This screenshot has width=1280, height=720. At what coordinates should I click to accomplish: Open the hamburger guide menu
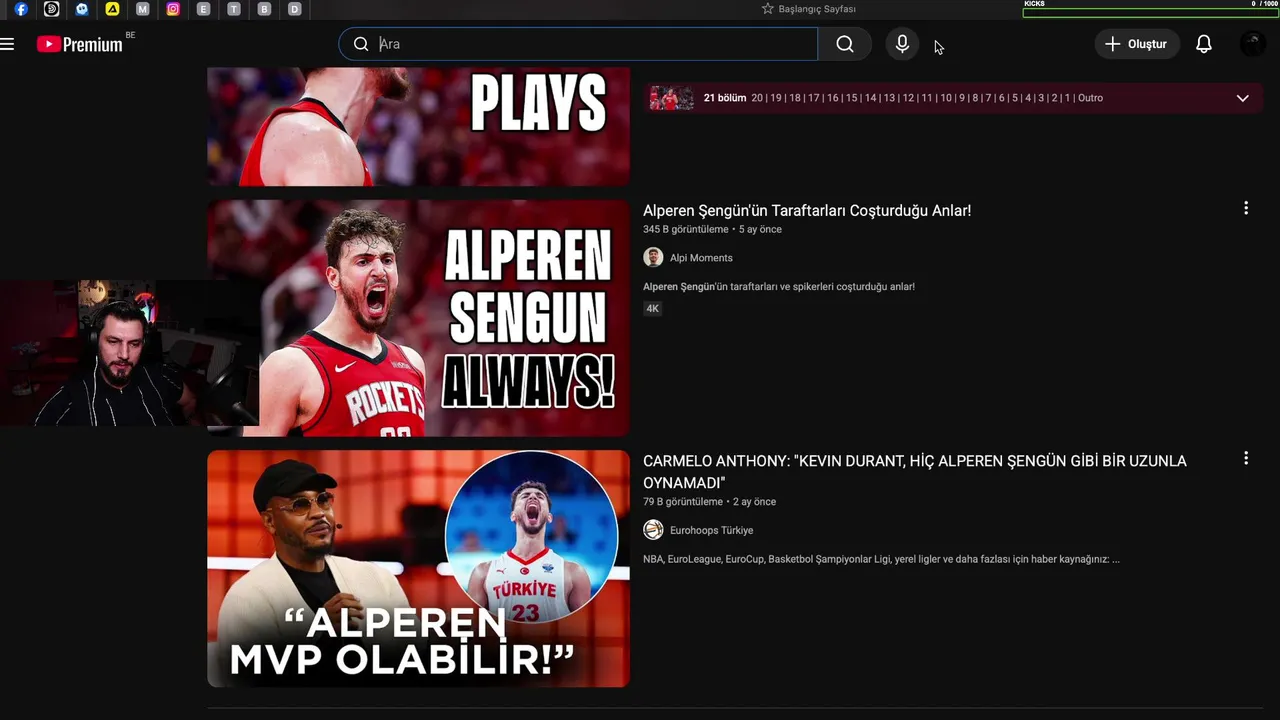[8, 44]
